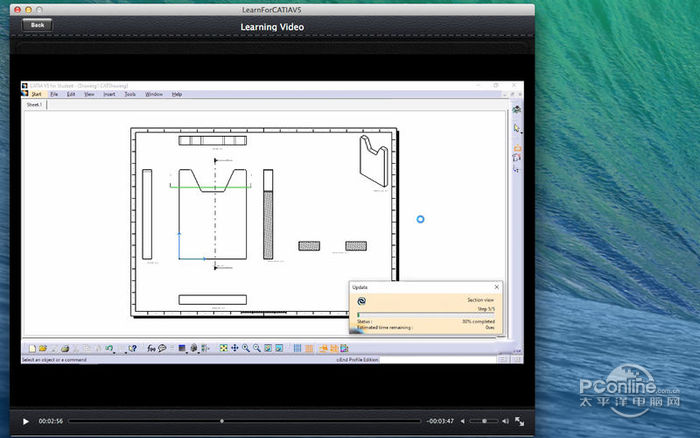Screen dimensions: 700x438
Task: Click the Undo arrow icon
Action: 109,349
